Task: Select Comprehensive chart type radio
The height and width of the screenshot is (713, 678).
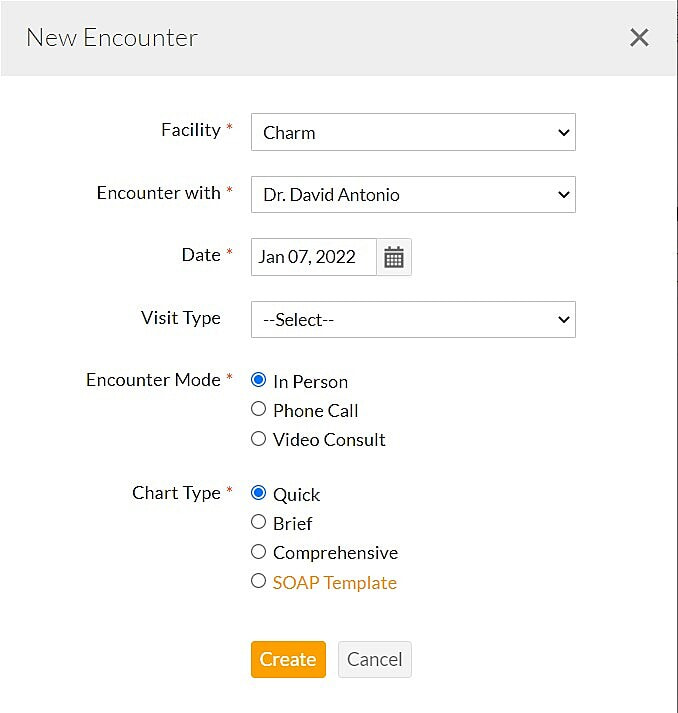Action: pyautogui.click(x=259, y=551)
